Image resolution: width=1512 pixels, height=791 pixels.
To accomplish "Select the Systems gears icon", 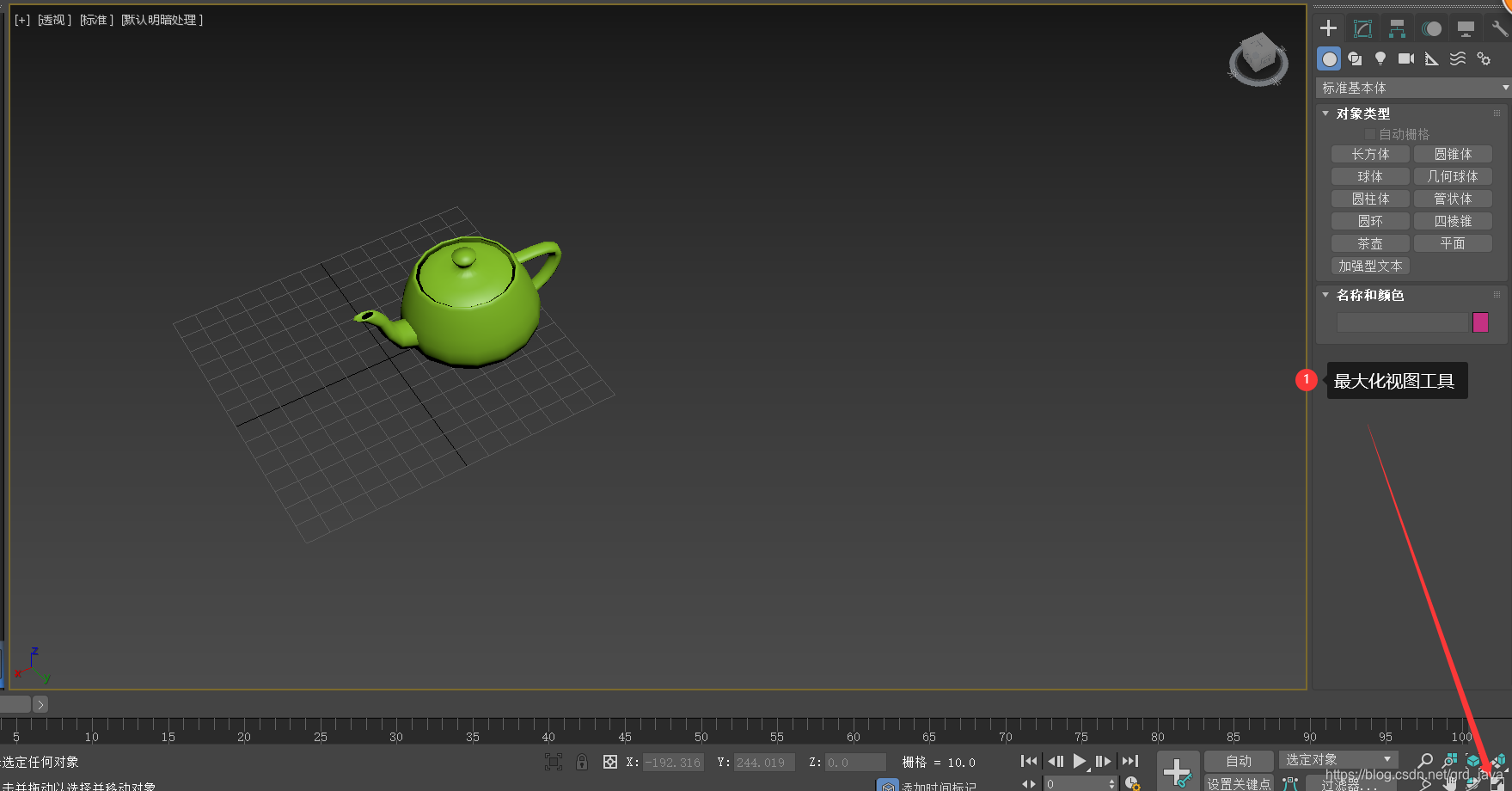I will tap(1484, 58).
